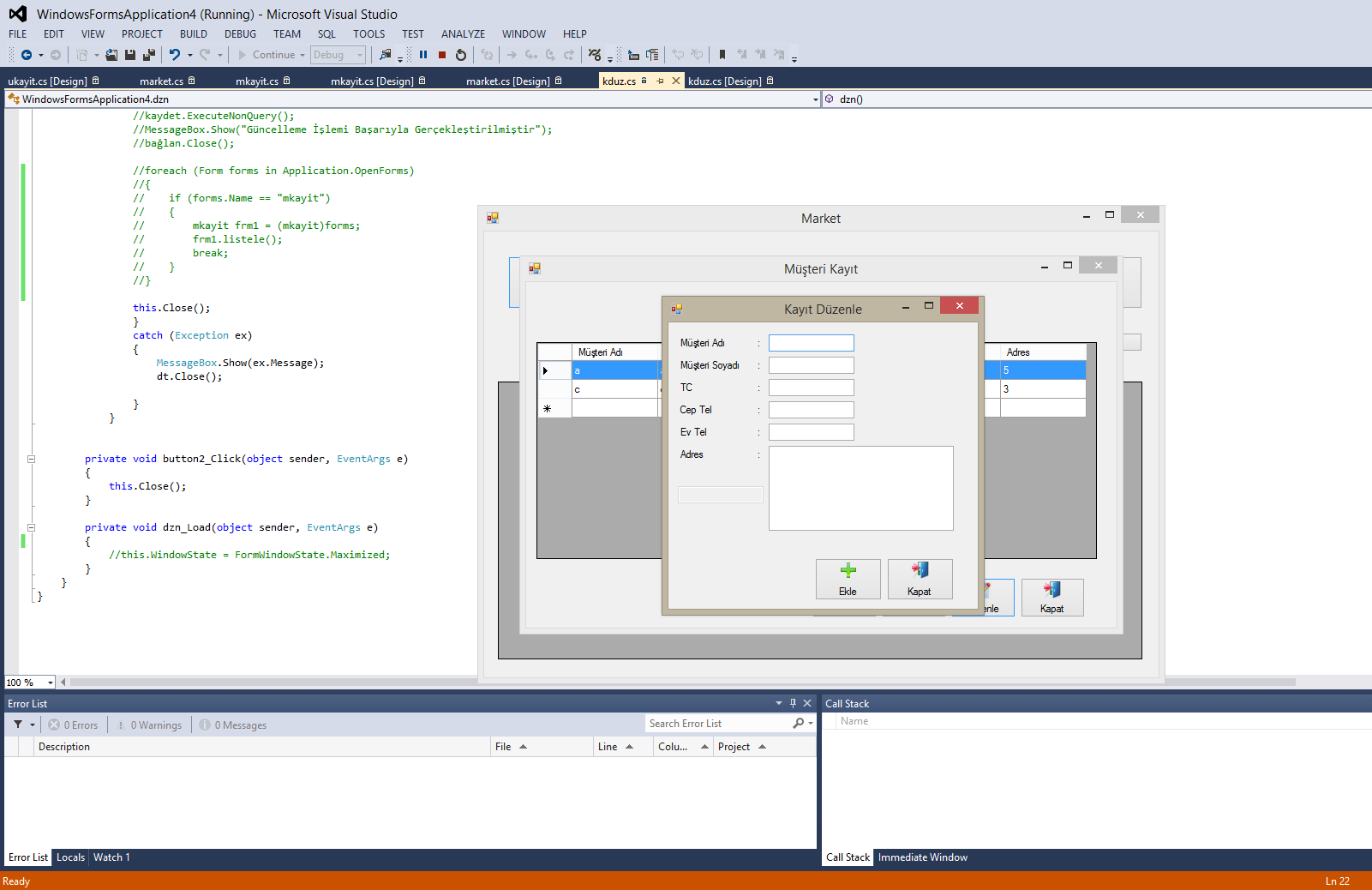The height and width of the screenshot is (890, 1372).
Task: Click the Continue debugging button
Action: pyautogui.click(x=266, y=55)
